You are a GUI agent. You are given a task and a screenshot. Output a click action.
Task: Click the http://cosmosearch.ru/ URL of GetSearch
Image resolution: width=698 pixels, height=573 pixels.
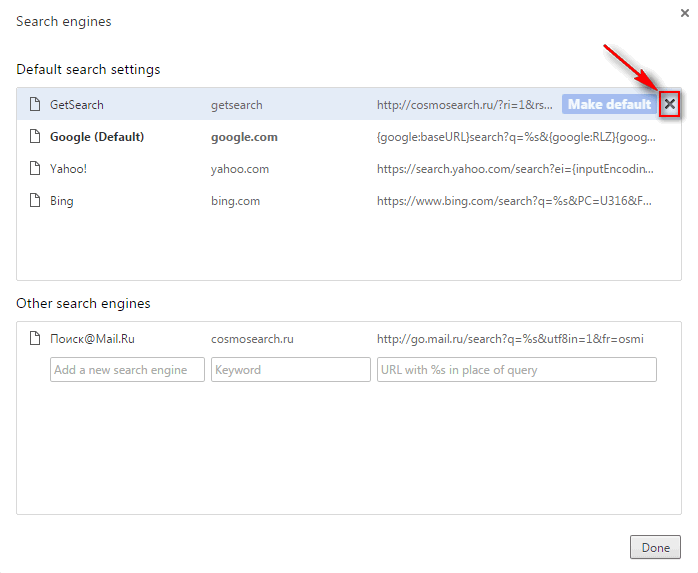point(465,105)
